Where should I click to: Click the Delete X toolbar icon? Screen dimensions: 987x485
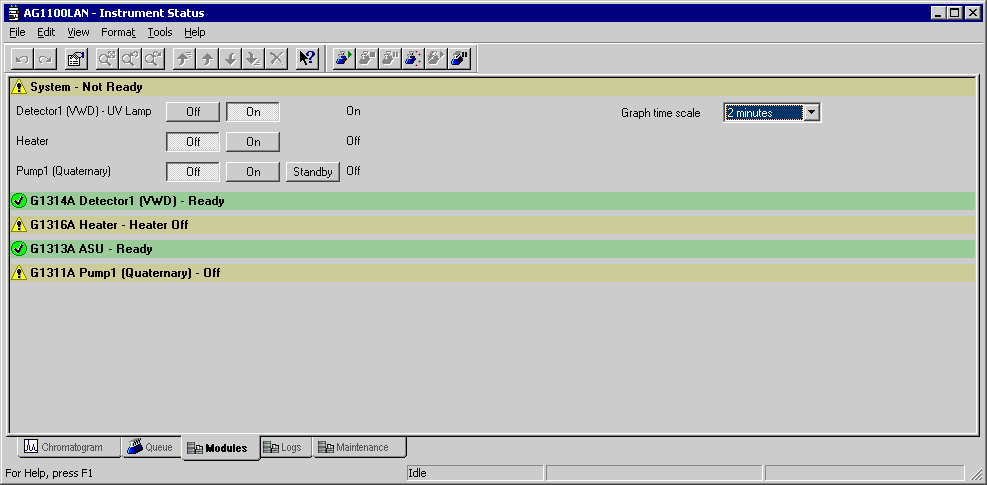pyautogui.click(x=277, y=59)
